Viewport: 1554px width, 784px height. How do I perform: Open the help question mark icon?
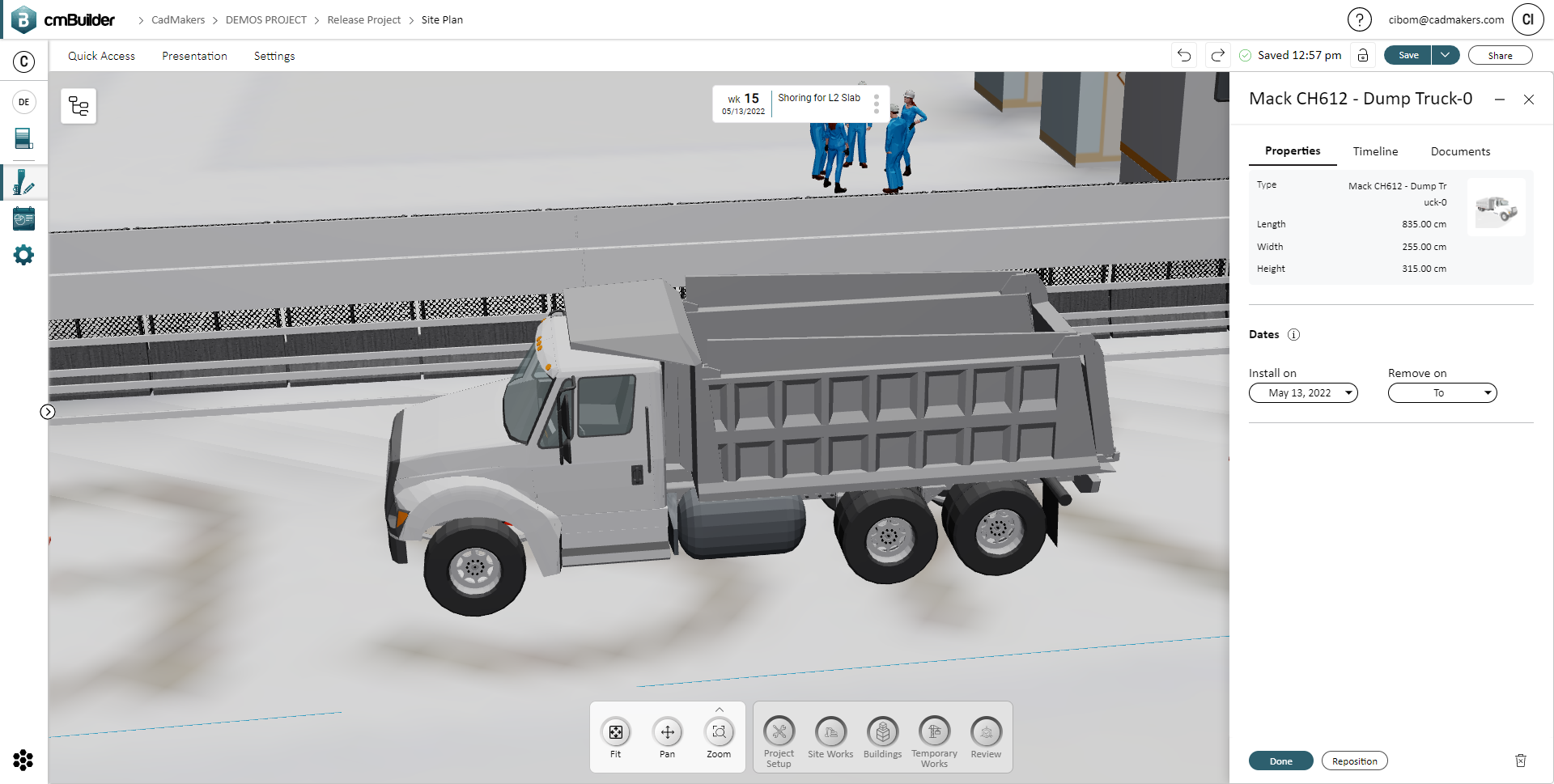pyautogui.click(x=1359, y=19)
